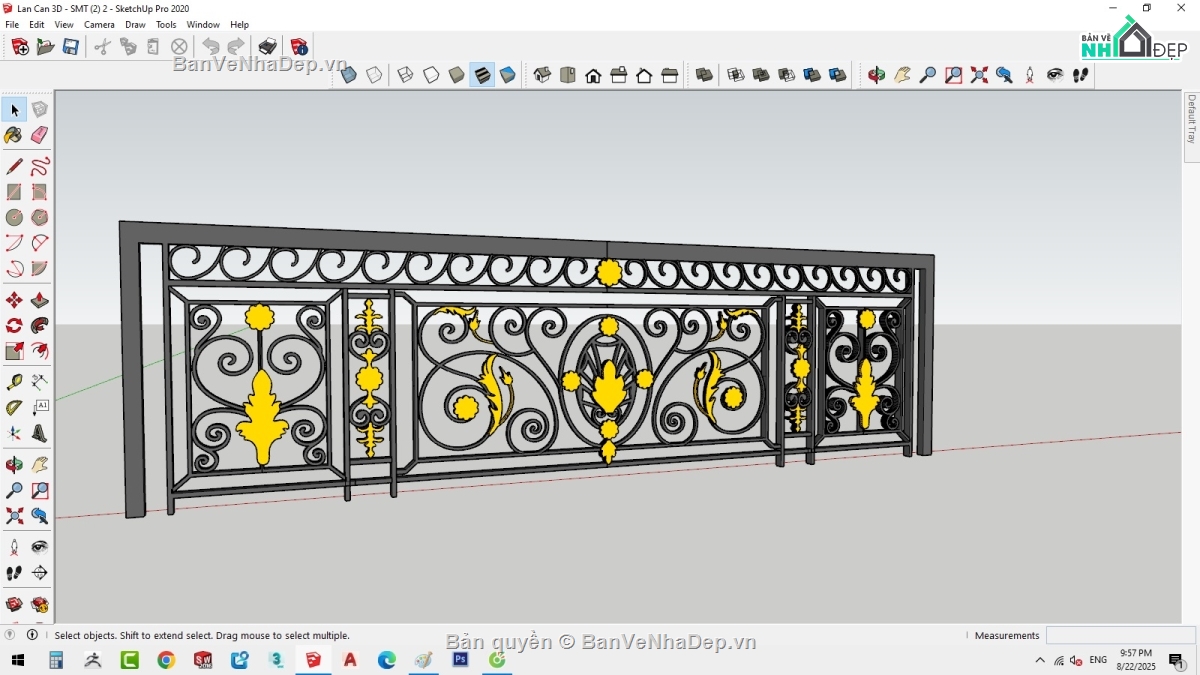Click inside the Measurements input field
This screenshot has height=675, width=1200.
(x=1120, y=634)
